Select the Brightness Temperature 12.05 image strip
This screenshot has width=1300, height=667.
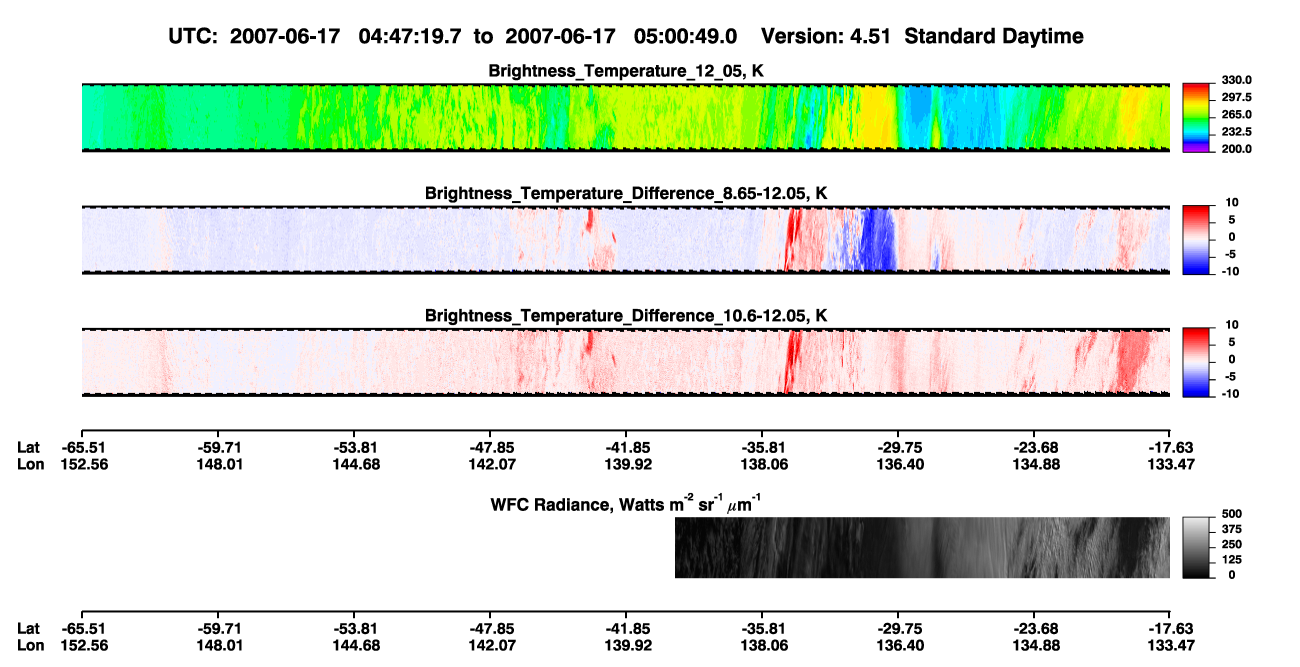(x=625, y=117)
